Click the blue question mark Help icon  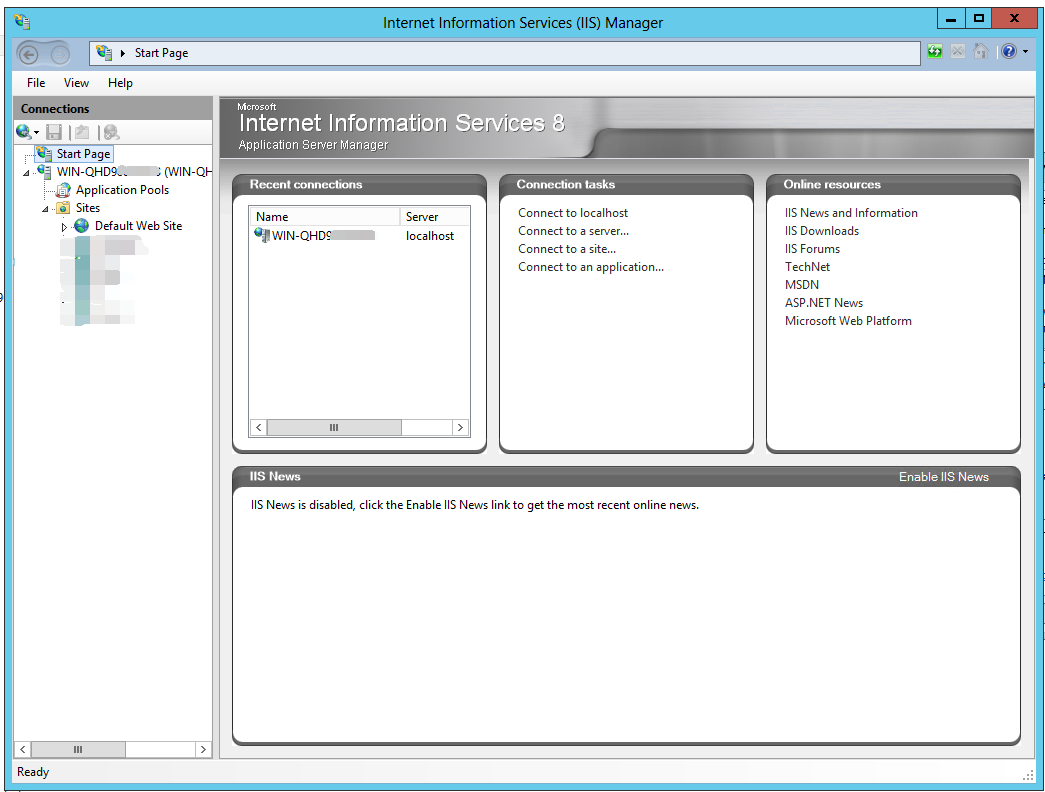tap(1007, 52)
